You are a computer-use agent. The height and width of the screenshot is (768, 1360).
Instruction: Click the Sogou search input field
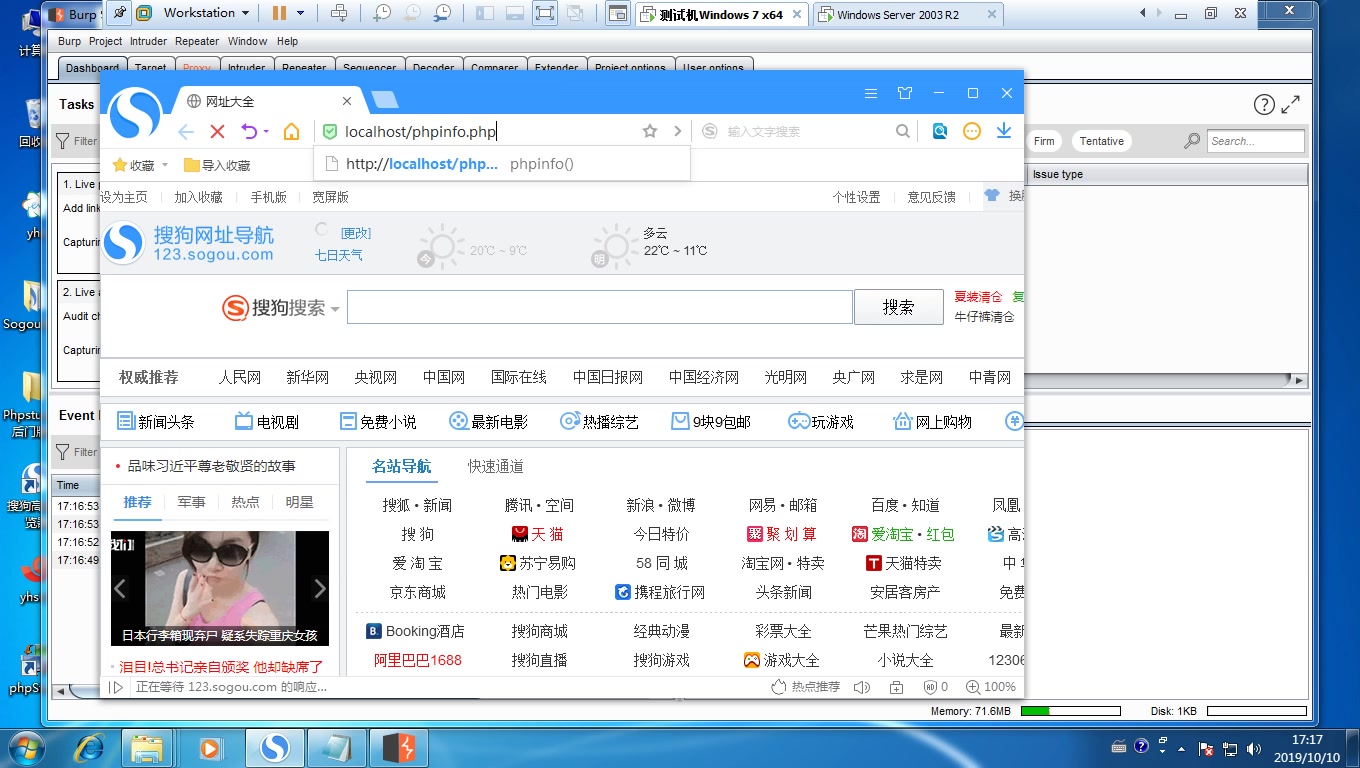click(x=600, y=307)
